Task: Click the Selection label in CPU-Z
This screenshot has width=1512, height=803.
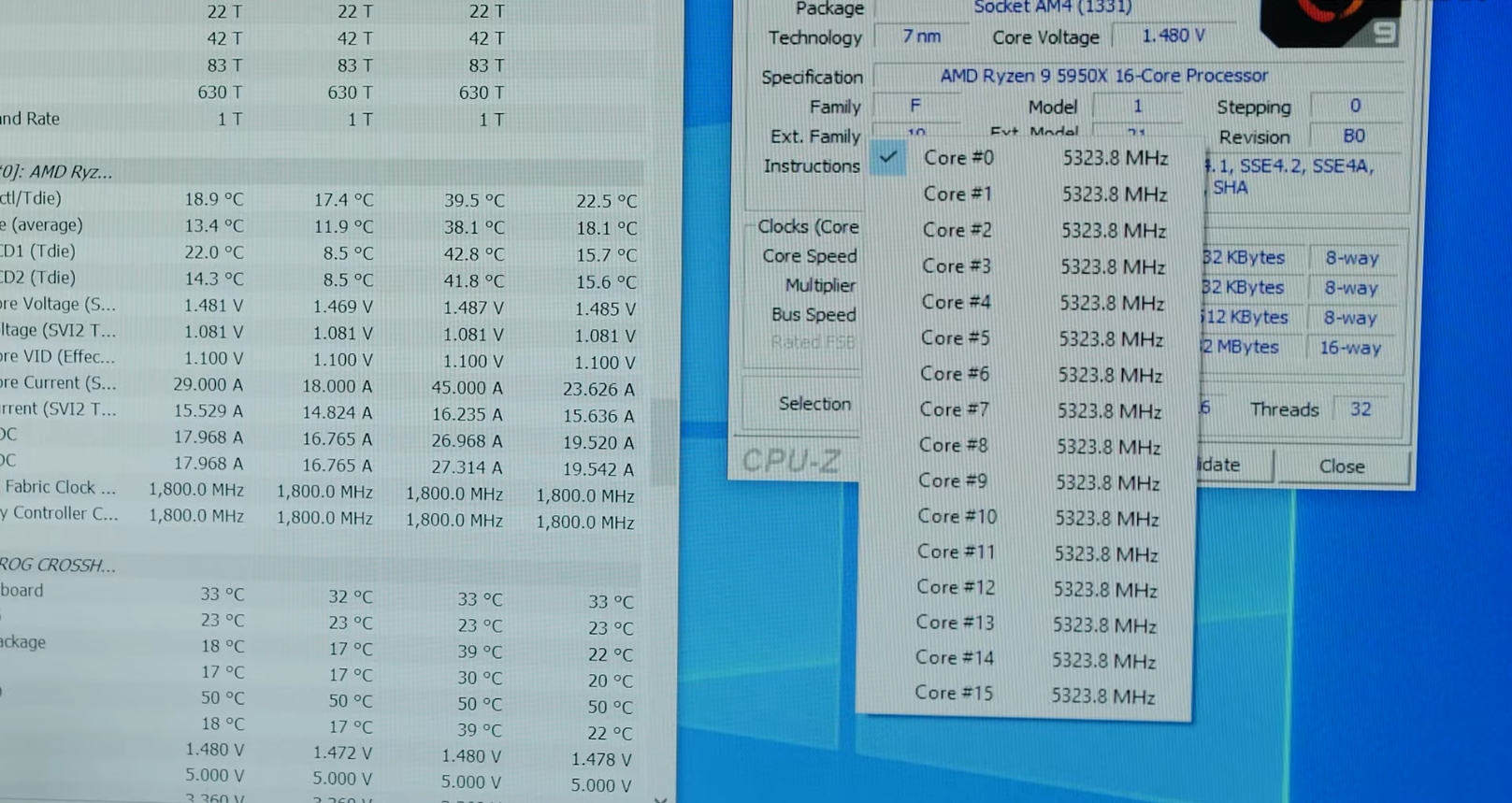Action: click(x=814, y=404)
